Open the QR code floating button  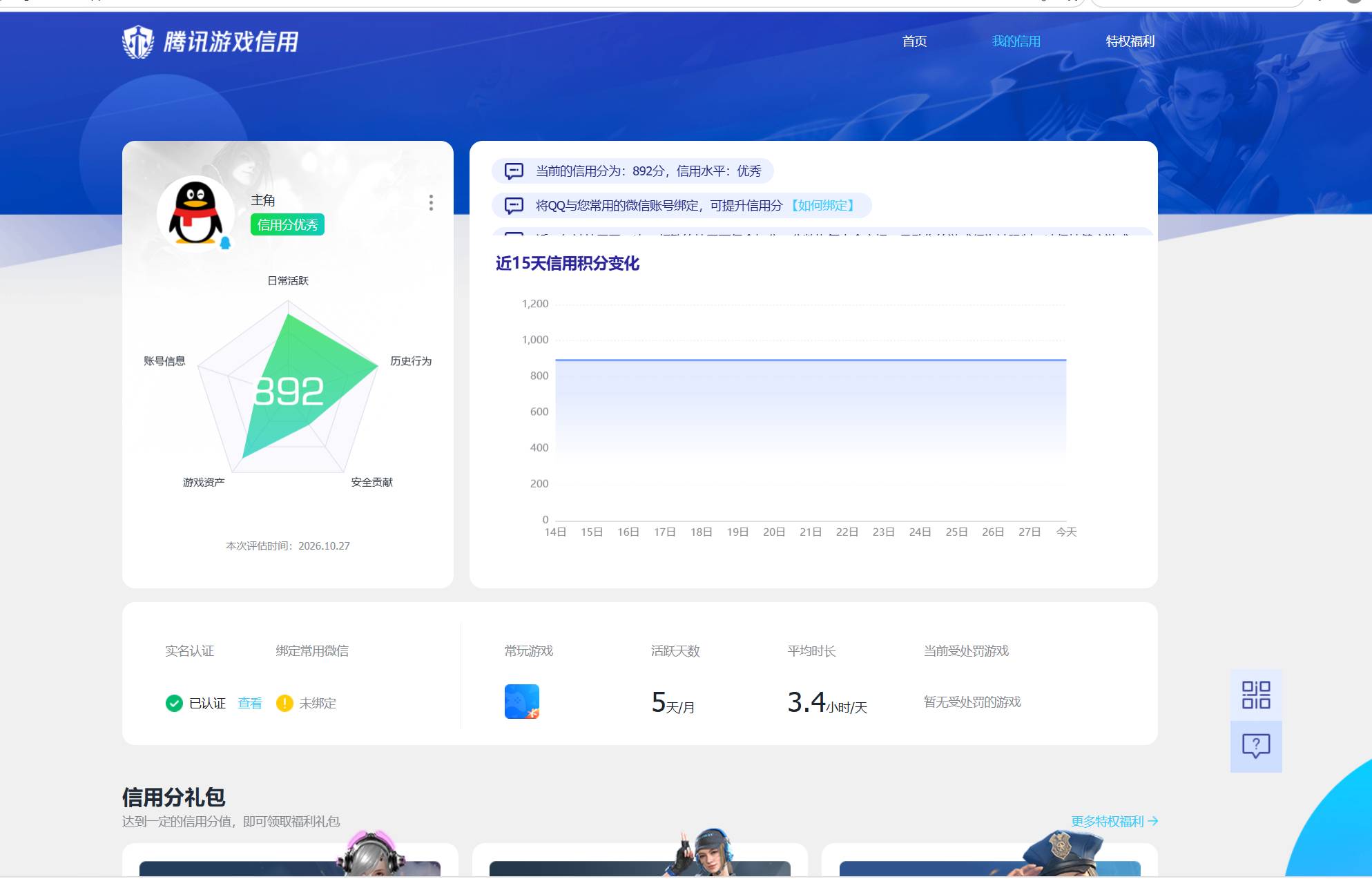coord(1256,695)
